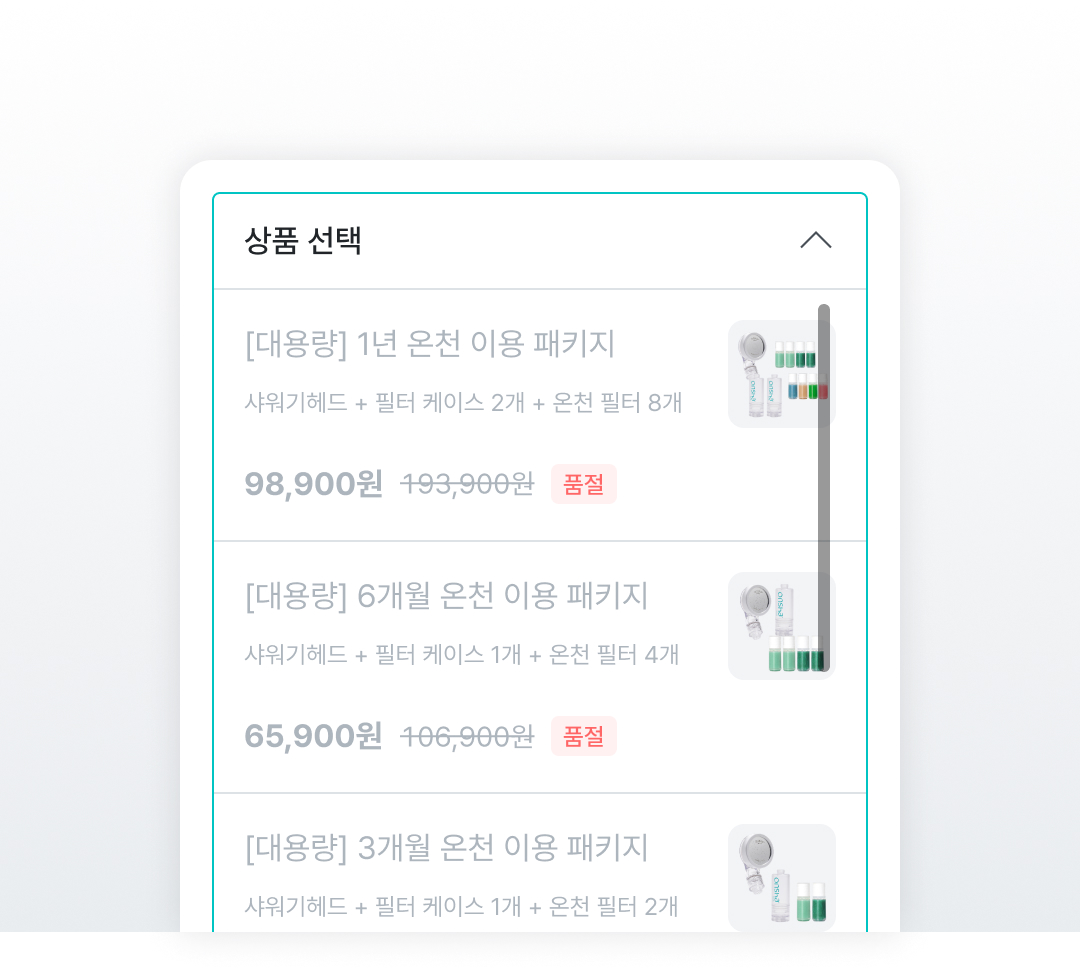Click the crossed-out 106,900원 original price
The image size is (1080, 972).
467,736
